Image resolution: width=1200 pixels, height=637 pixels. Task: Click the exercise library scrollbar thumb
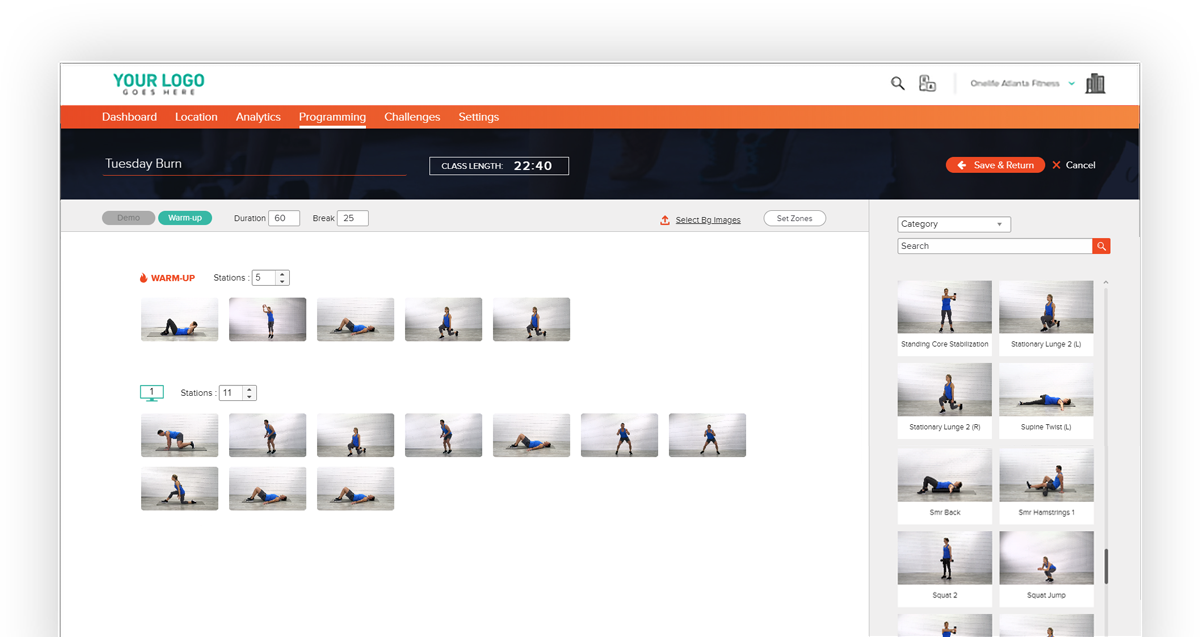click(x=1106, y=566)
